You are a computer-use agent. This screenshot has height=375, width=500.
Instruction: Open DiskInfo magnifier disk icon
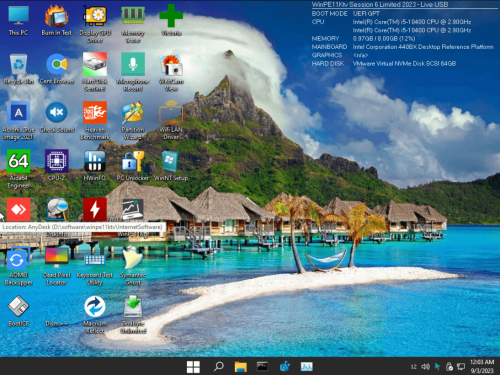[x=57, y=209]
